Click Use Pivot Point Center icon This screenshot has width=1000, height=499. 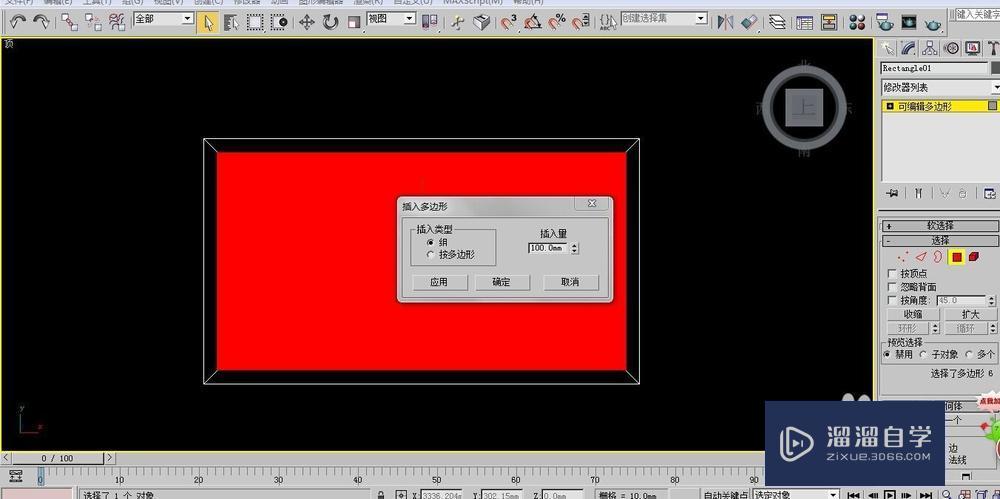(432, 22)
